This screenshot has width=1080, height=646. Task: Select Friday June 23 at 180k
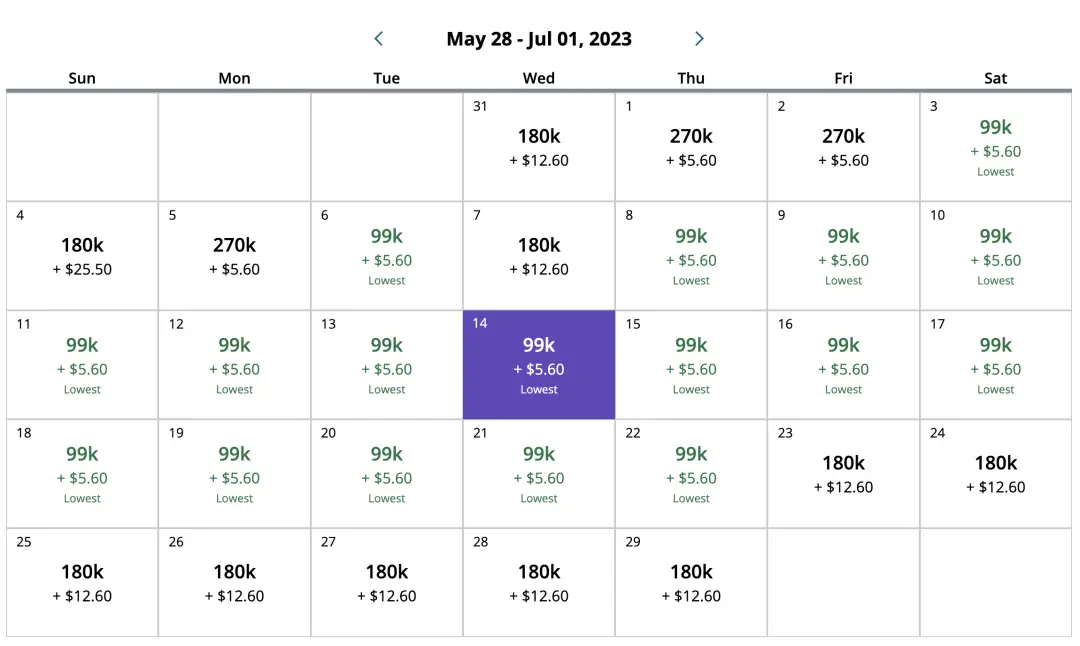tap(843, 474)
